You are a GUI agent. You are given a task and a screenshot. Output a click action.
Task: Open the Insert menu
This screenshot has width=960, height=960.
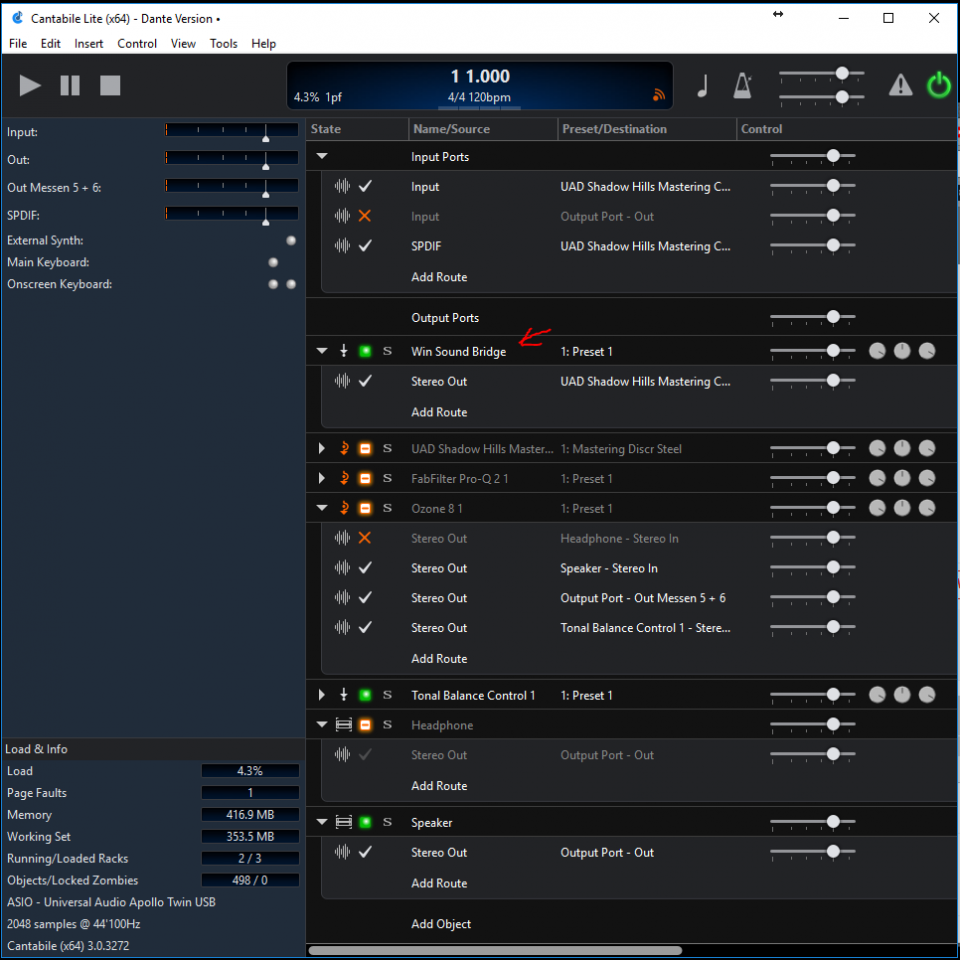[89, 43]
